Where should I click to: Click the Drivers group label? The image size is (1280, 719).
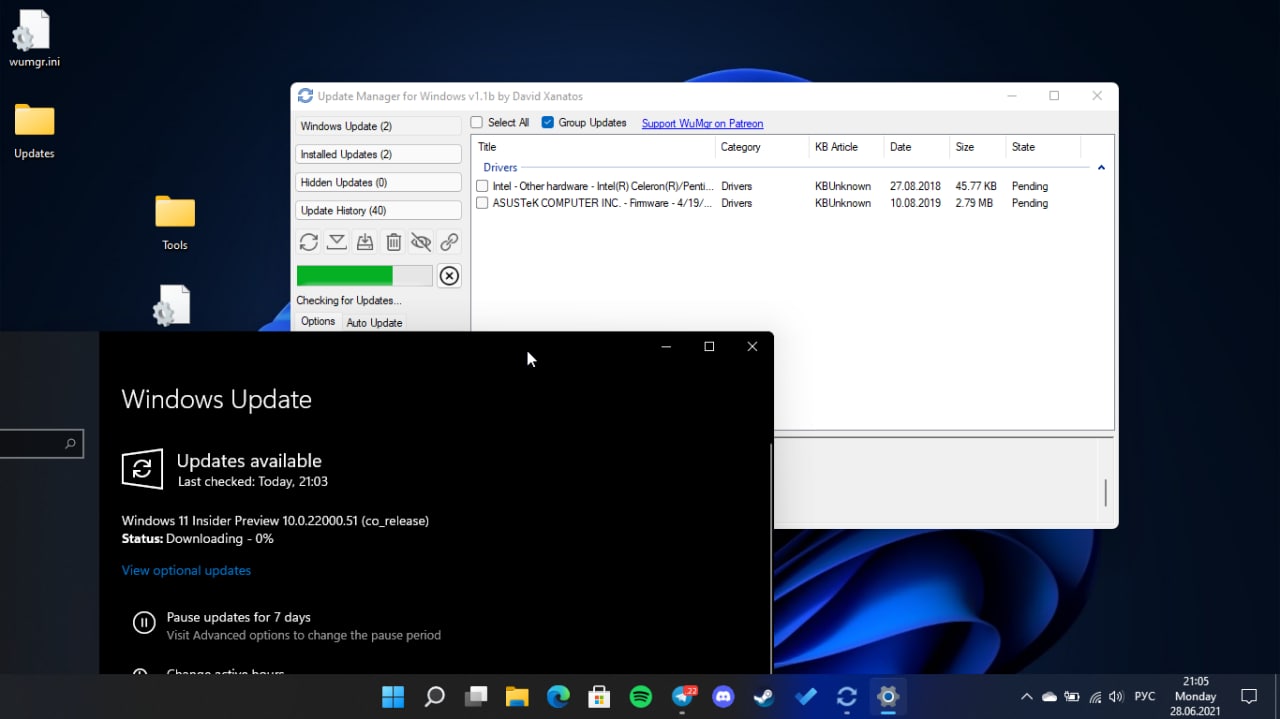(500, 168)
